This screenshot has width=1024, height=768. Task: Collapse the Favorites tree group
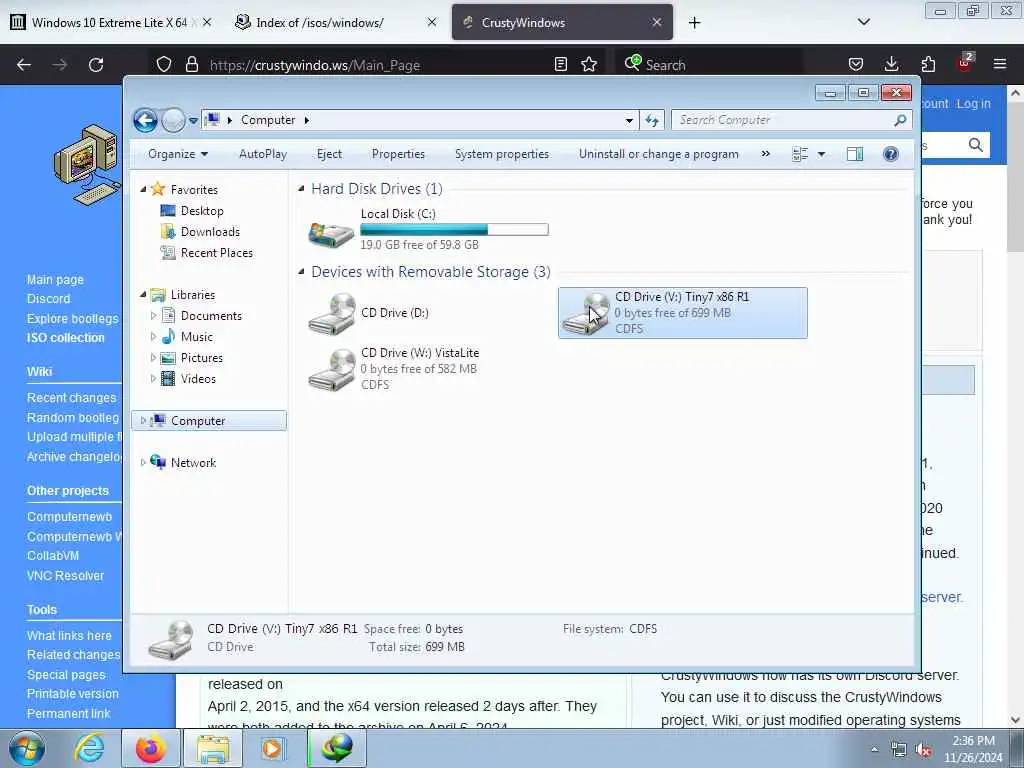tap(143, 189)
